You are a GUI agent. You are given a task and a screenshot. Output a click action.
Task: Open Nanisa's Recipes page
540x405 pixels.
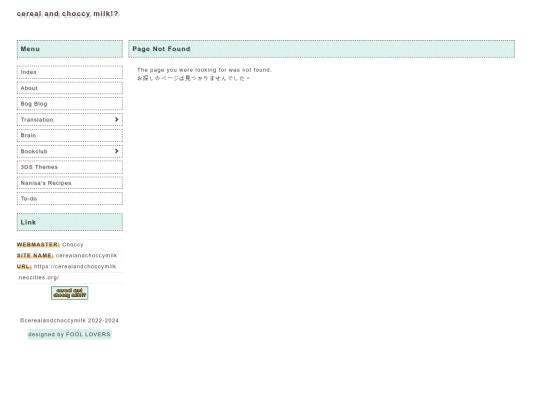pyautogui.click(x=70, y=183)
